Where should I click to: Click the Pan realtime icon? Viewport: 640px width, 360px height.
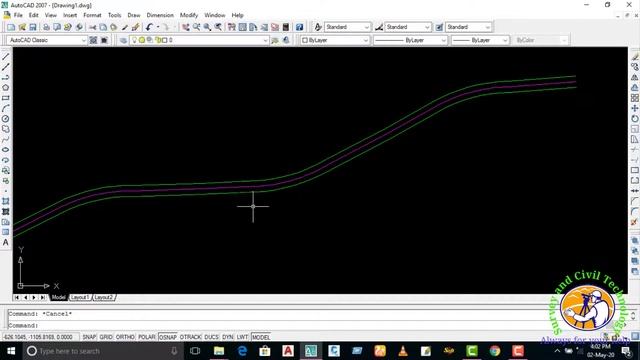(186, 27)
